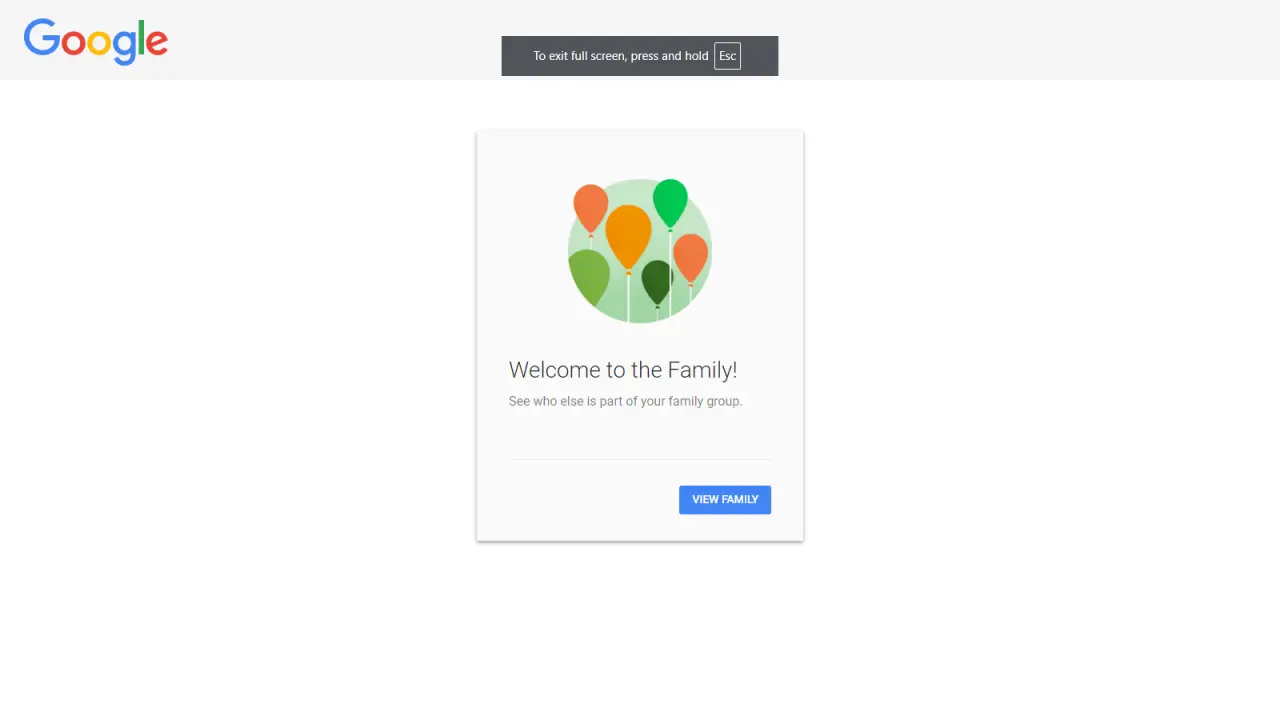Click the yellow 'o' in Google logo
The image size is (1280, 720).
click(99, 43)
